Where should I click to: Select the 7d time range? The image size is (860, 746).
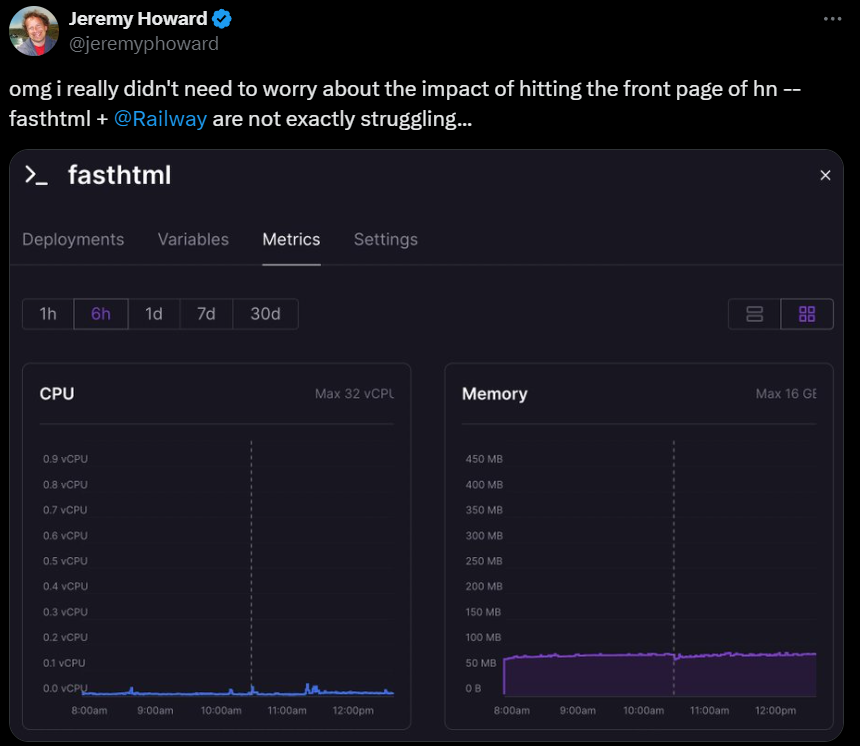[206, 314]
